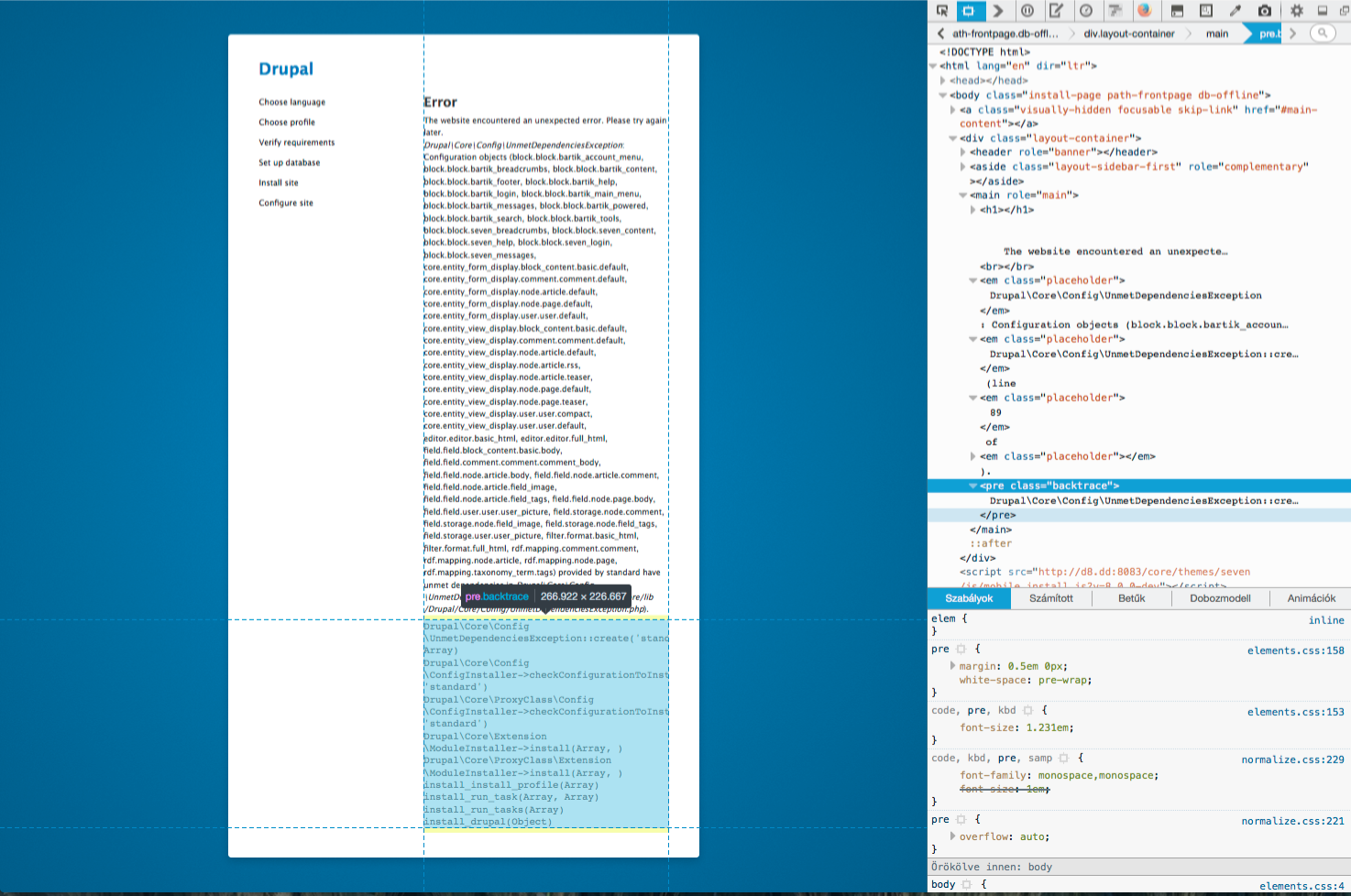The image size is (1351, 896).
Task: Switch to the Számított tab
Action: 1050,598
